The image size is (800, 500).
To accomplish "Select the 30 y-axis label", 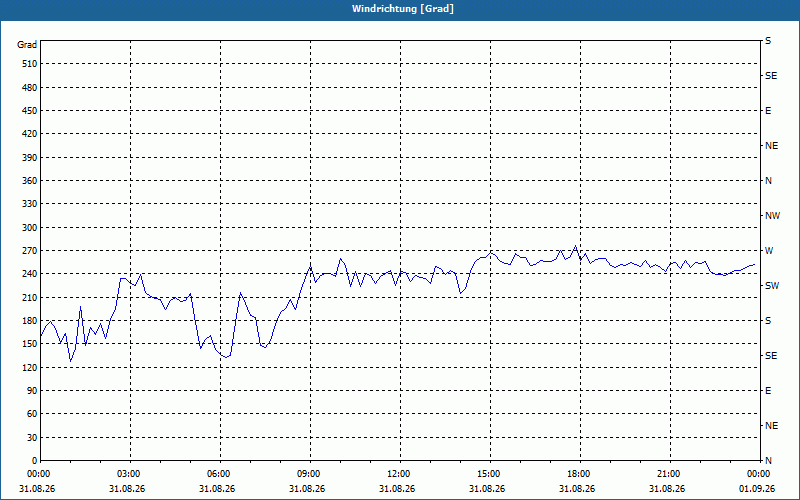I will point(32,438).
